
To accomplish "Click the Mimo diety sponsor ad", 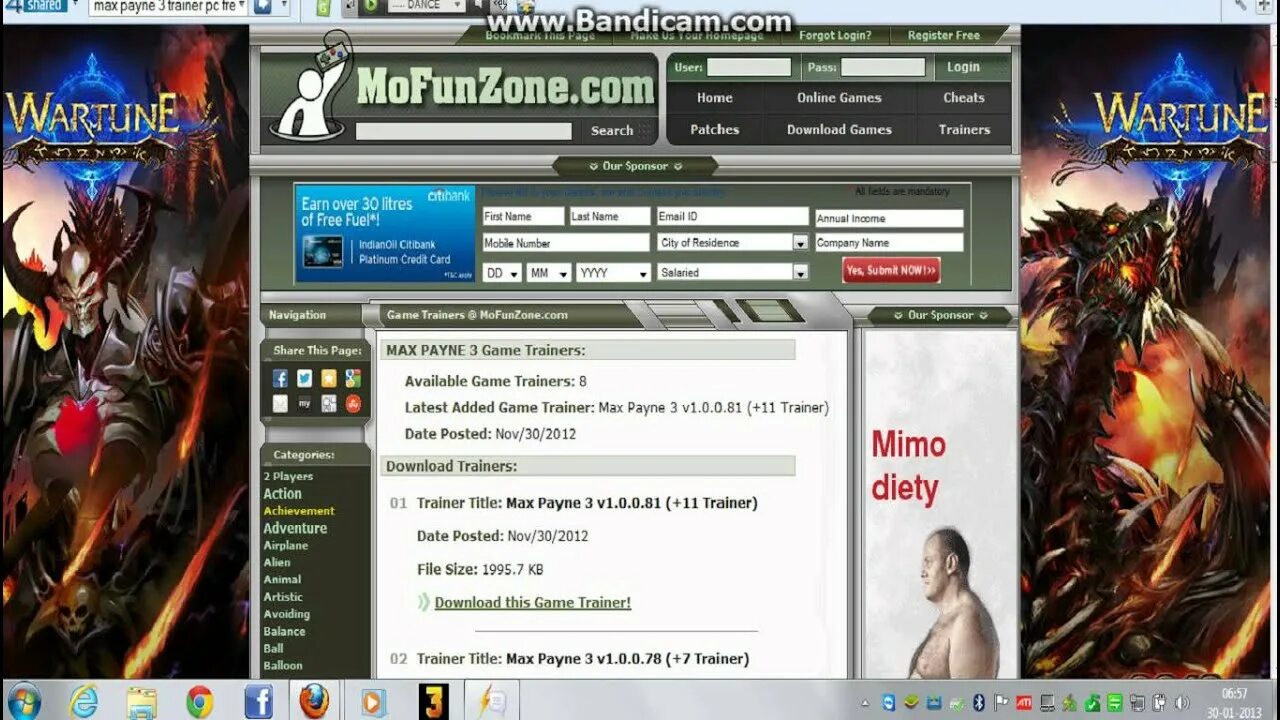I will (940, 505).
